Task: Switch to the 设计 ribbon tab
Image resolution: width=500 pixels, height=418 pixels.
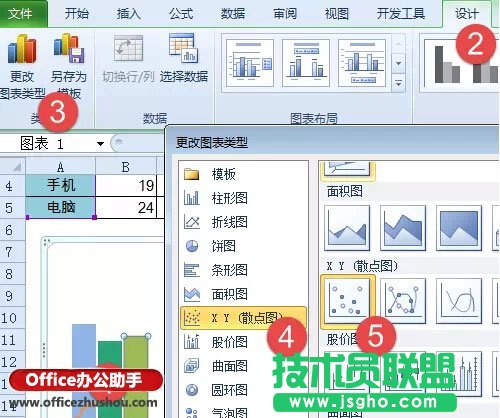Action: pos(466,14)
